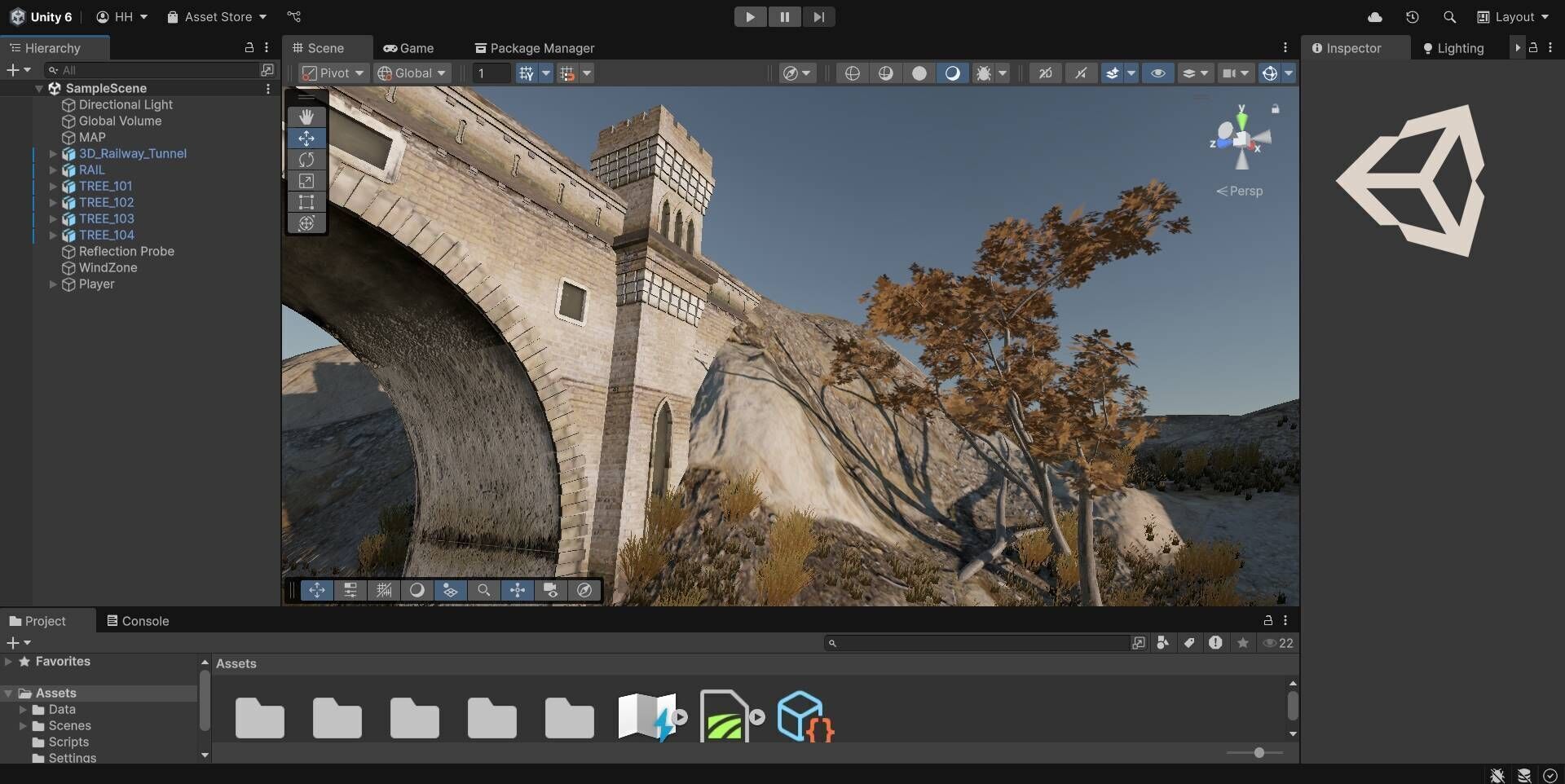Open Project search window icon
Viewport: 1565px width, 784px height.
point(1139,643)
